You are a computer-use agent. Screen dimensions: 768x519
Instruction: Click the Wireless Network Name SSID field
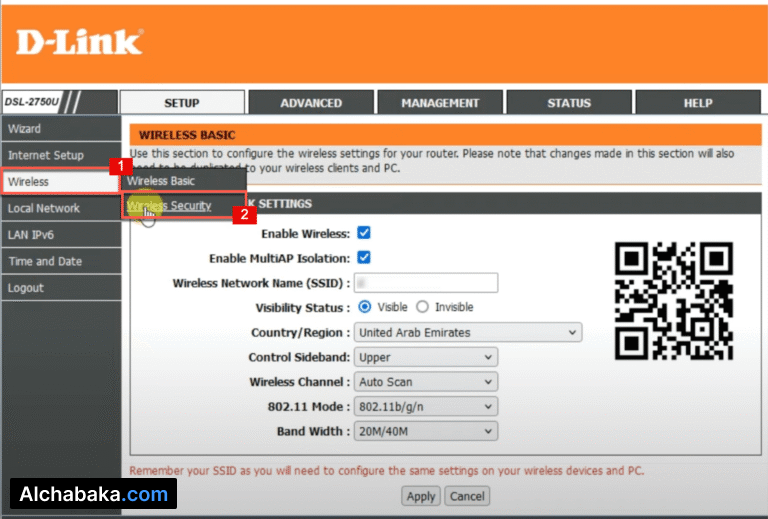pos(426,283)
